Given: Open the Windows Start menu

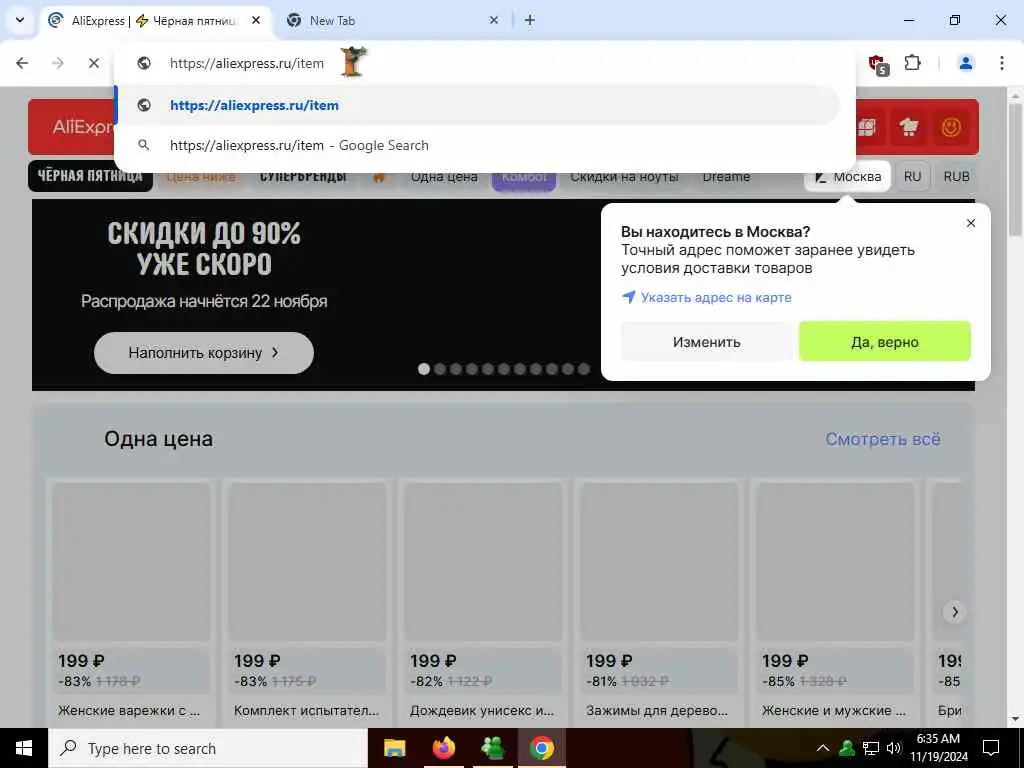Looking at the screenshot, I should (24, 748).
